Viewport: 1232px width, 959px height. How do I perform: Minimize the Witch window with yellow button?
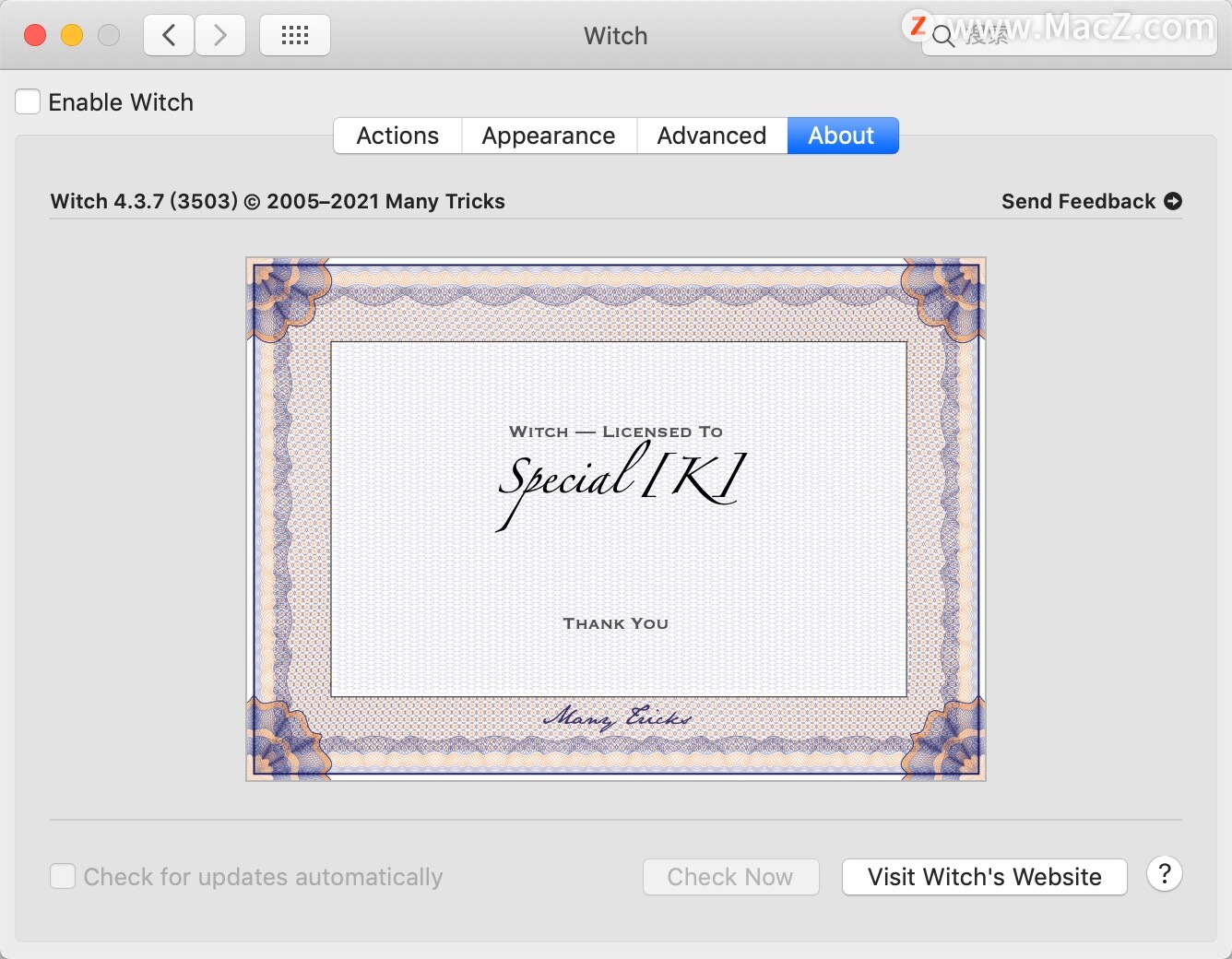[72, 36]
